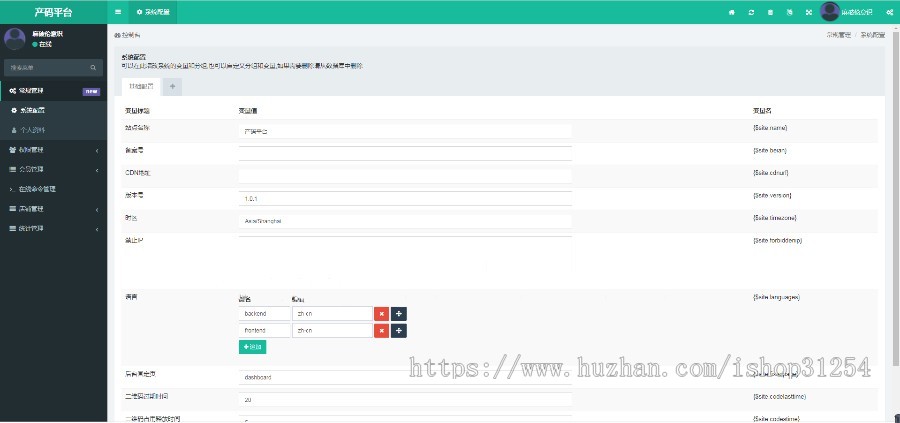Image resolution: width=900 pixels, height=423 pixels.
Task: Click the 系统配置 breadcrumb at top right
Action: pos(872,36)
